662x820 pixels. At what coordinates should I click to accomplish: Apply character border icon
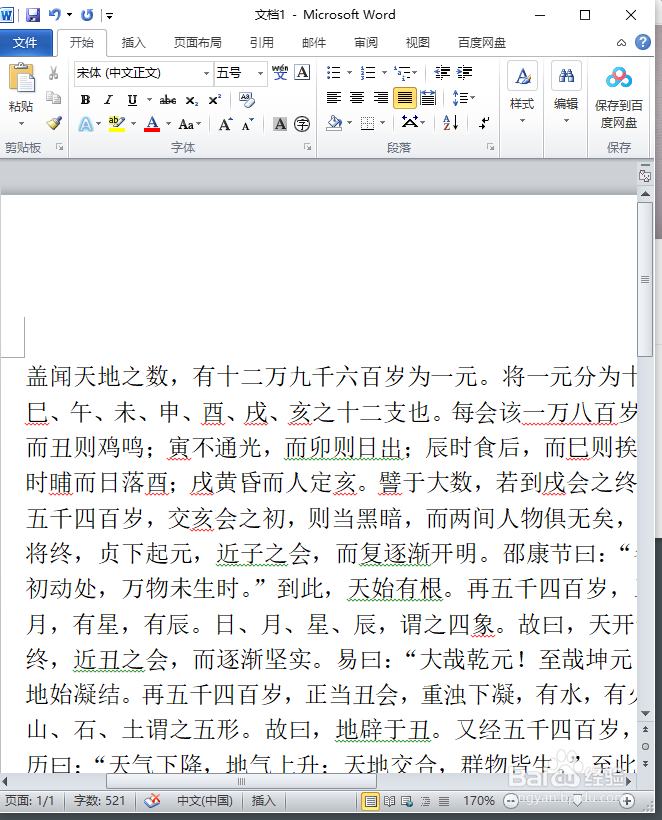coord(302,72)
